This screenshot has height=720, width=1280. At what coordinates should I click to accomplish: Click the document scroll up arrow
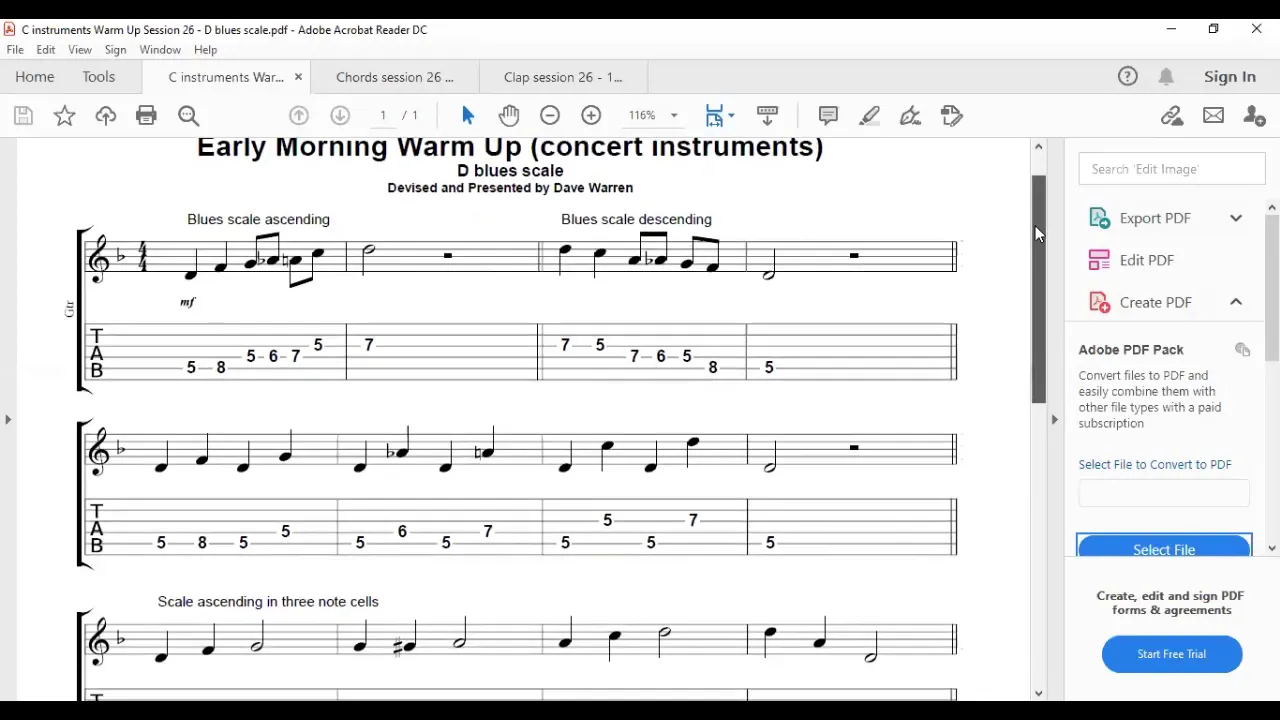pos(1039,146)
